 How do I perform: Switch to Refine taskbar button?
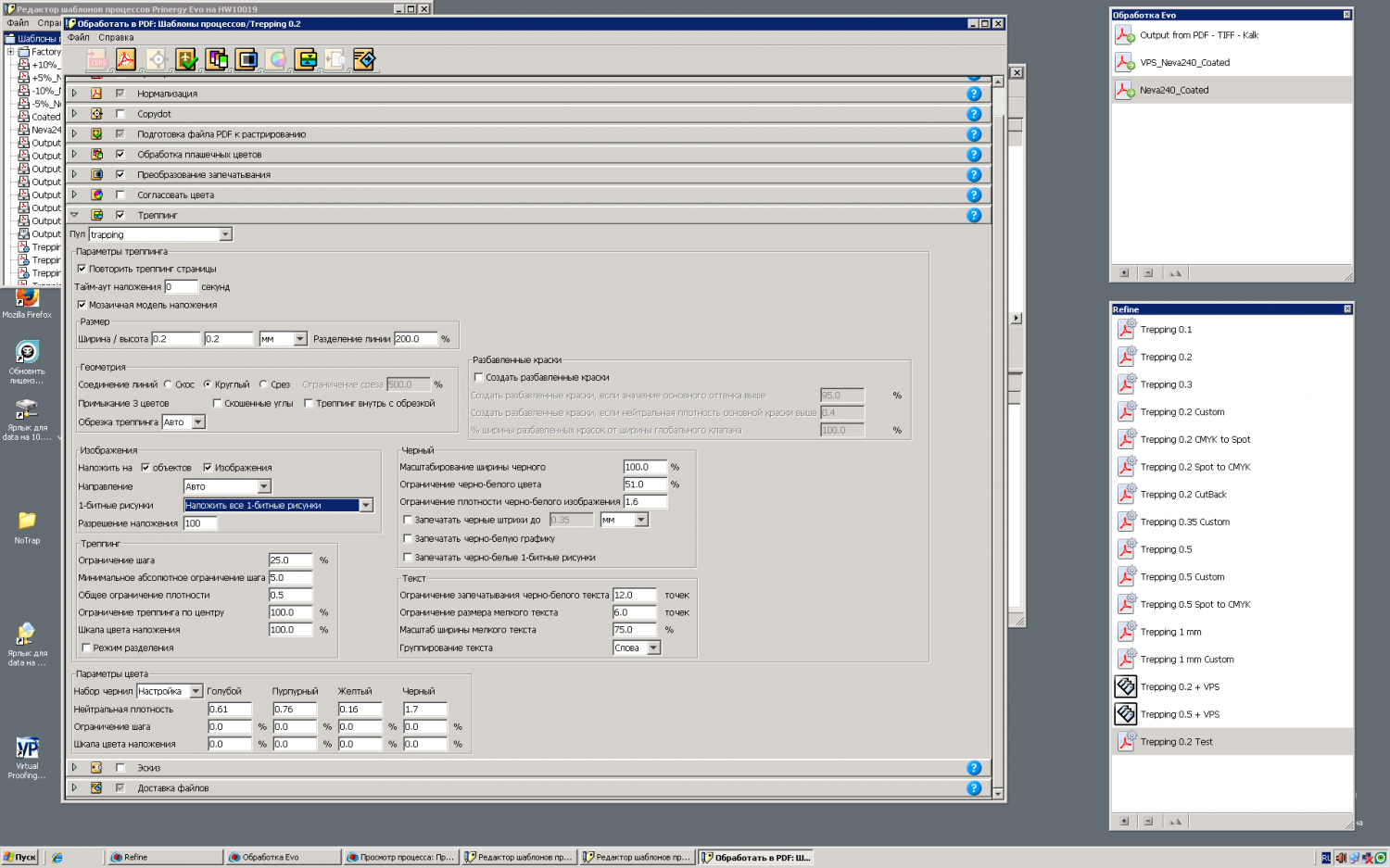click(165, 858)
